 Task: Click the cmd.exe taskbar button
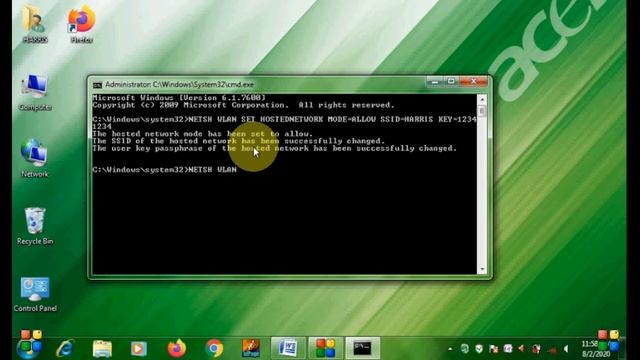coord(362,348)
